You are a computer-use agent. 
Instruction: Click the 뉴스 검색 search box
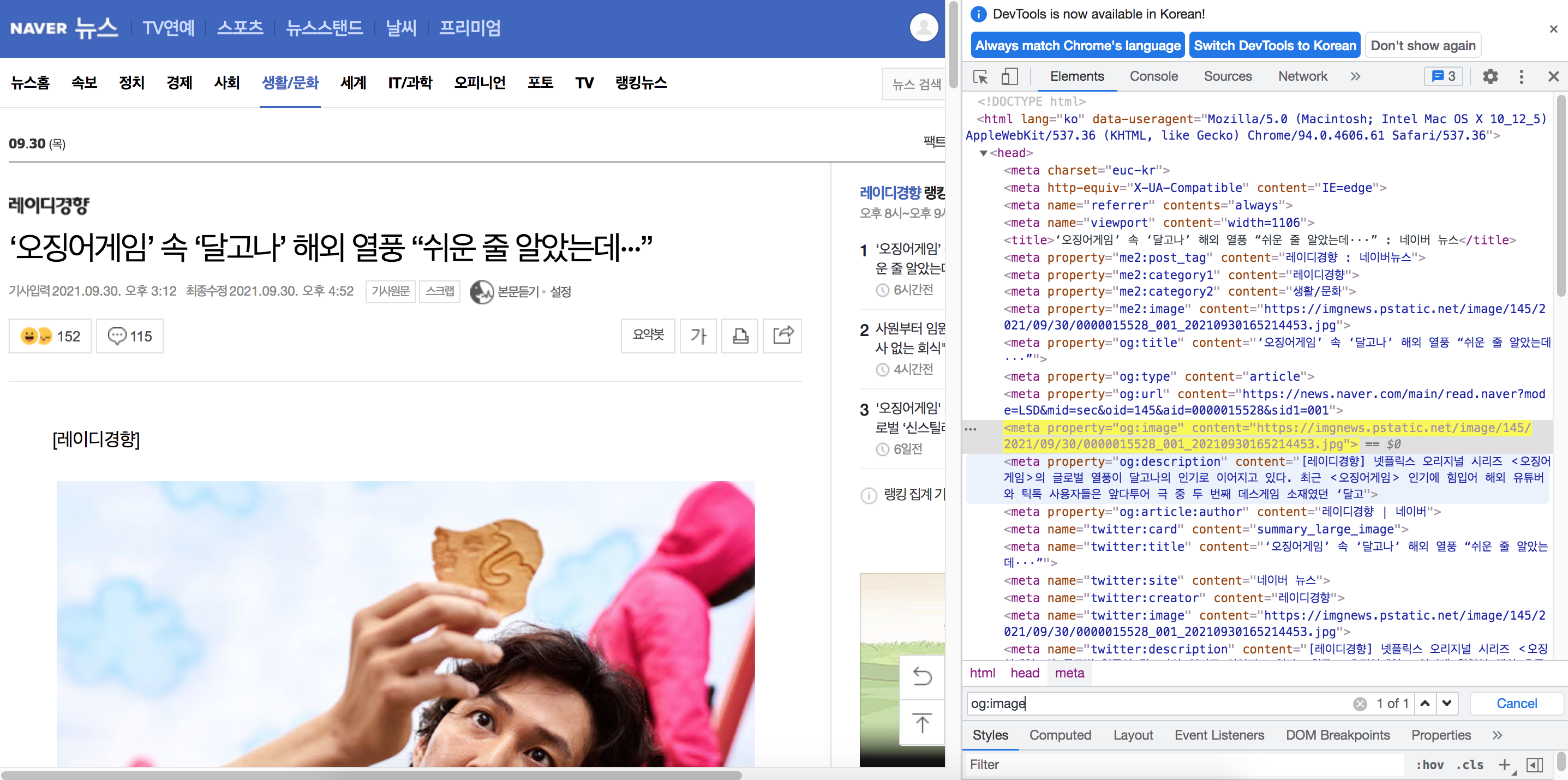(913, 84)
